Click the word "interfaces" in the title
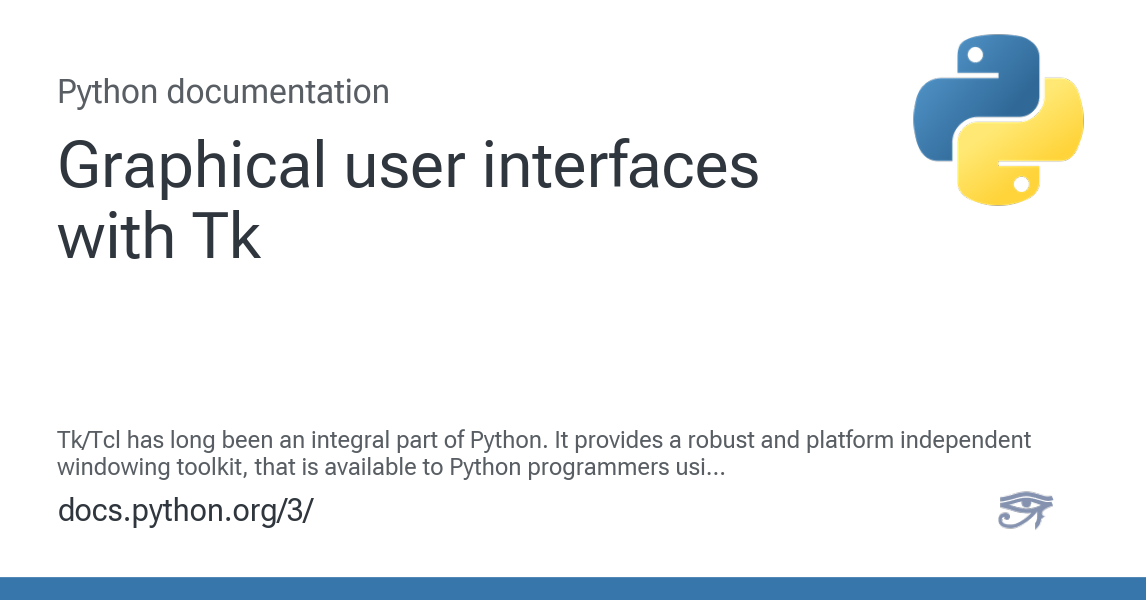 [x=620, y=165]
